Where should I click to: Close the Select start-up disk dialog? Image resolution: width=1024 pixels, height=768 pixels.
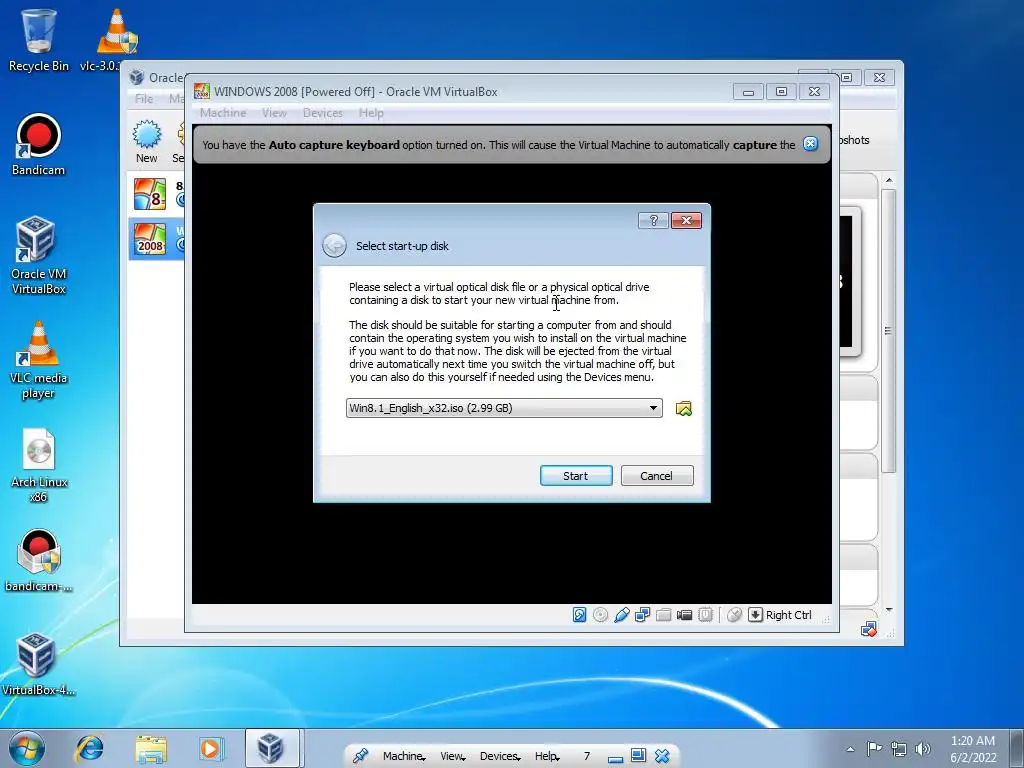[686, 221]
